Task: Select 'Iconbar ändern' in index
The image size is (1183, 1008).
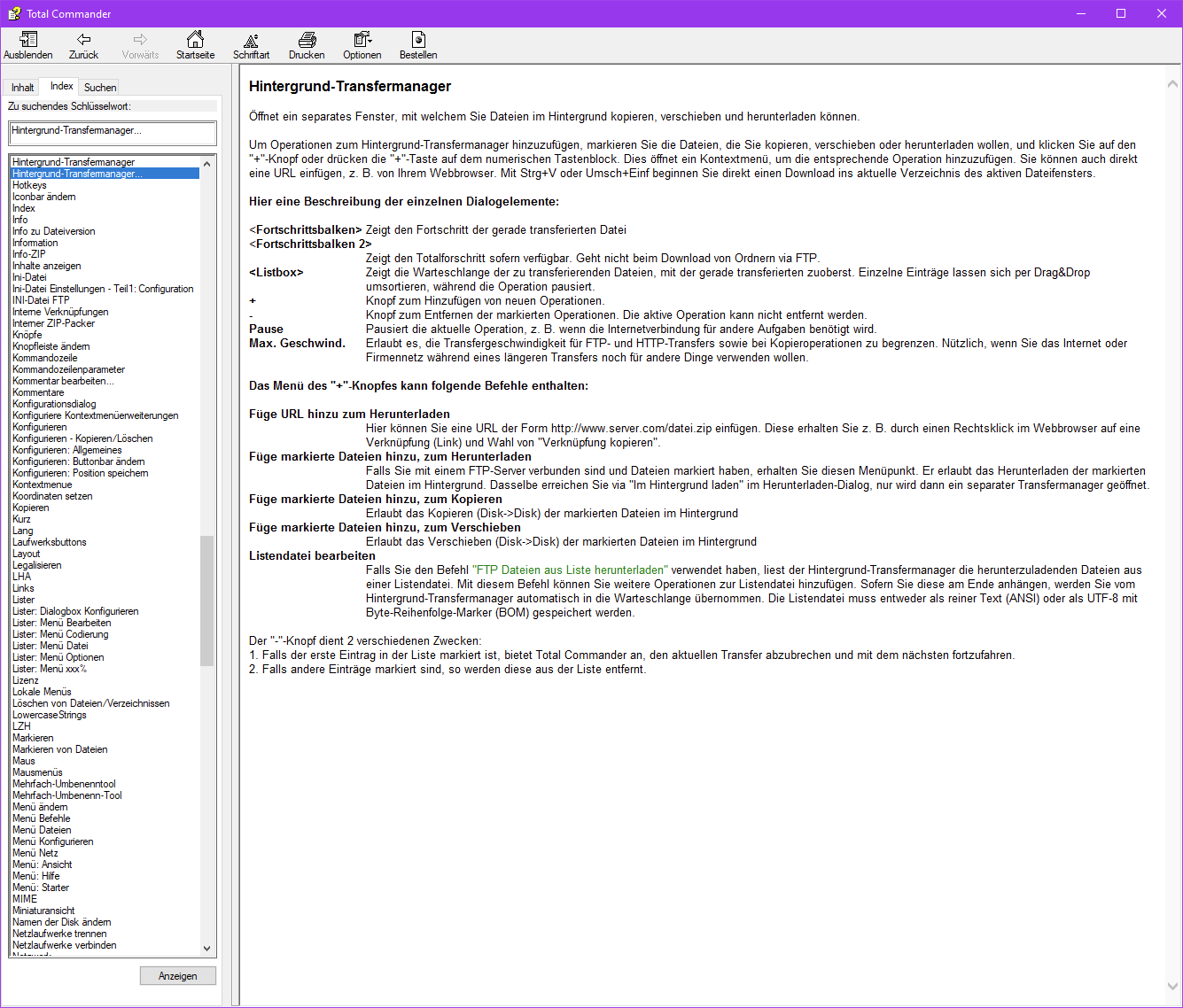Action: pos(44,197)
